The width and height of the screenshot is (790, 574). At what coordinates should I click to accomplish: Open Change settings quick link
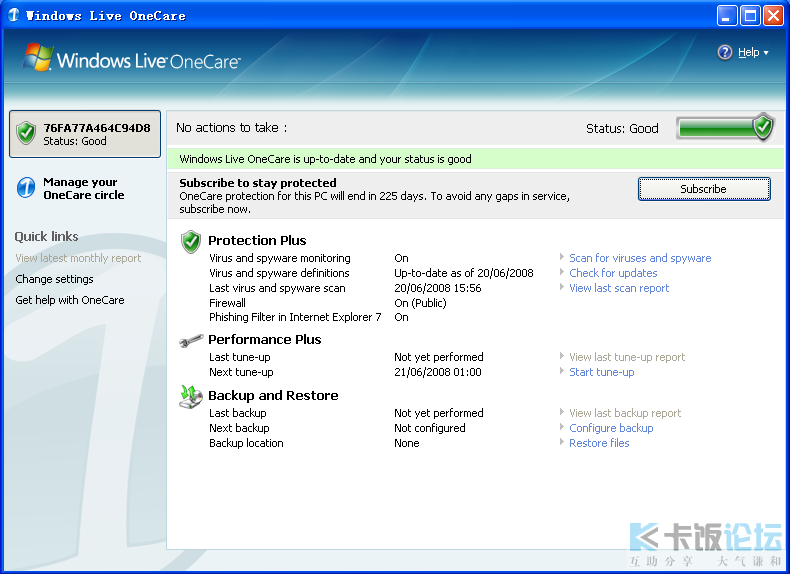click(x=54, y=279)
